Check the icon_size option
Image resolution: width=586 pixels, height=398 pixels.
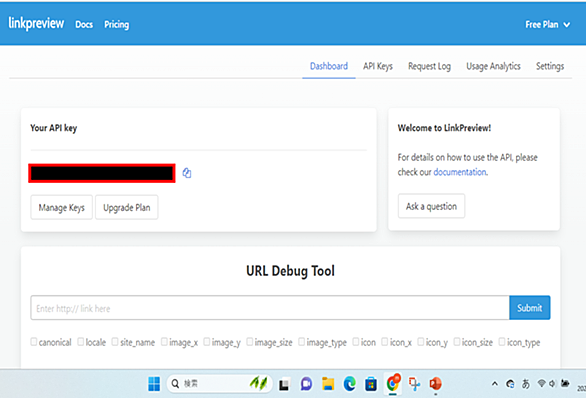click(457, 342)
